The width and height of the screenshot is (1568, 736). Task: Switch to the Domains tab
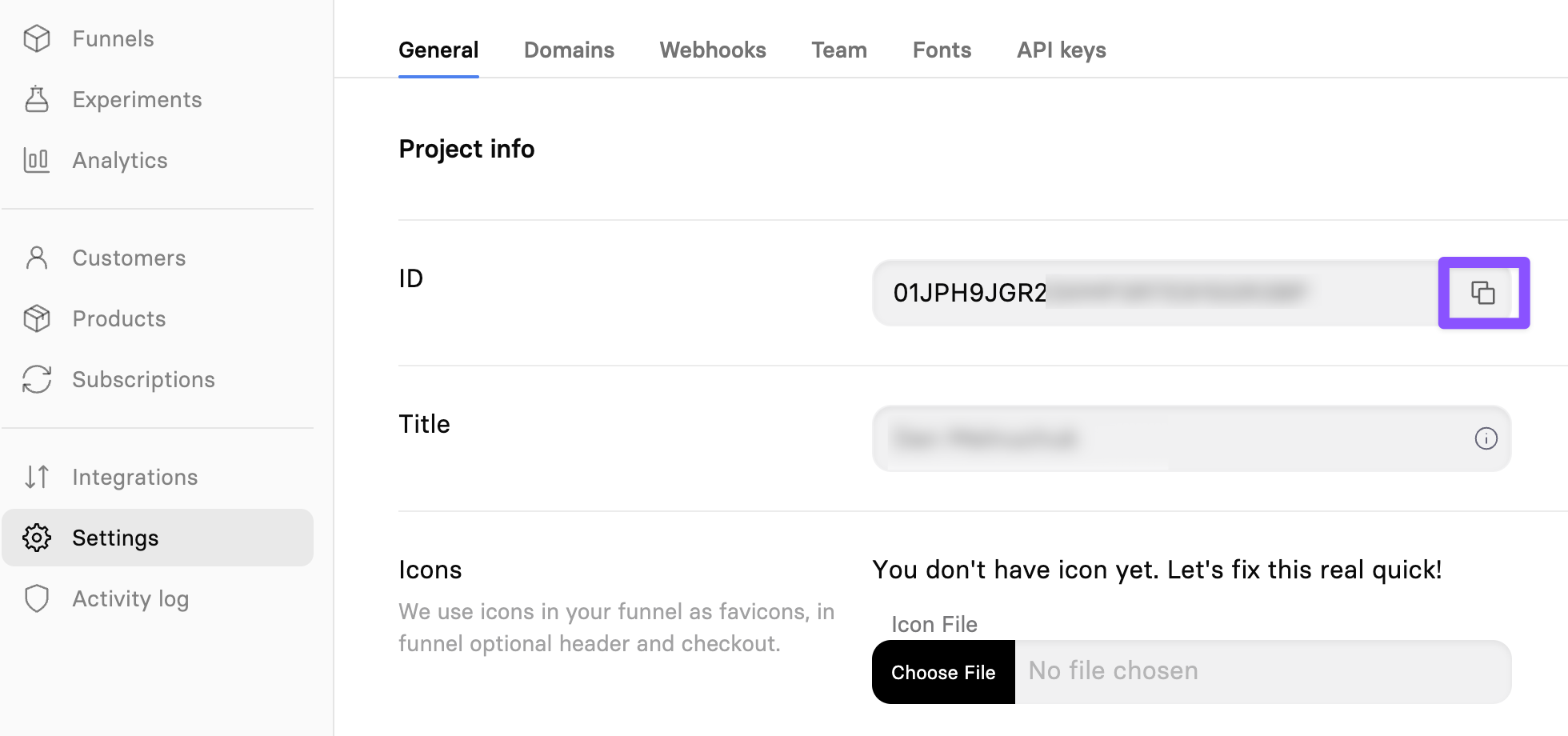(x=569, y=50)
